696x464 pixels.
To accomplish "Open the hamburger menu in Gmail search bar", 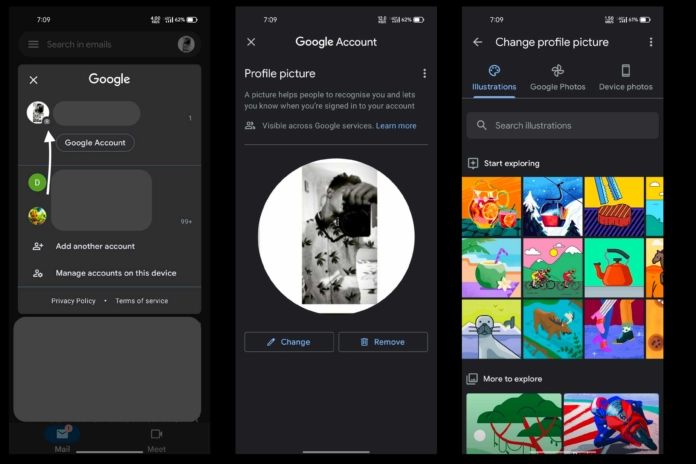I will pos(33,44).
